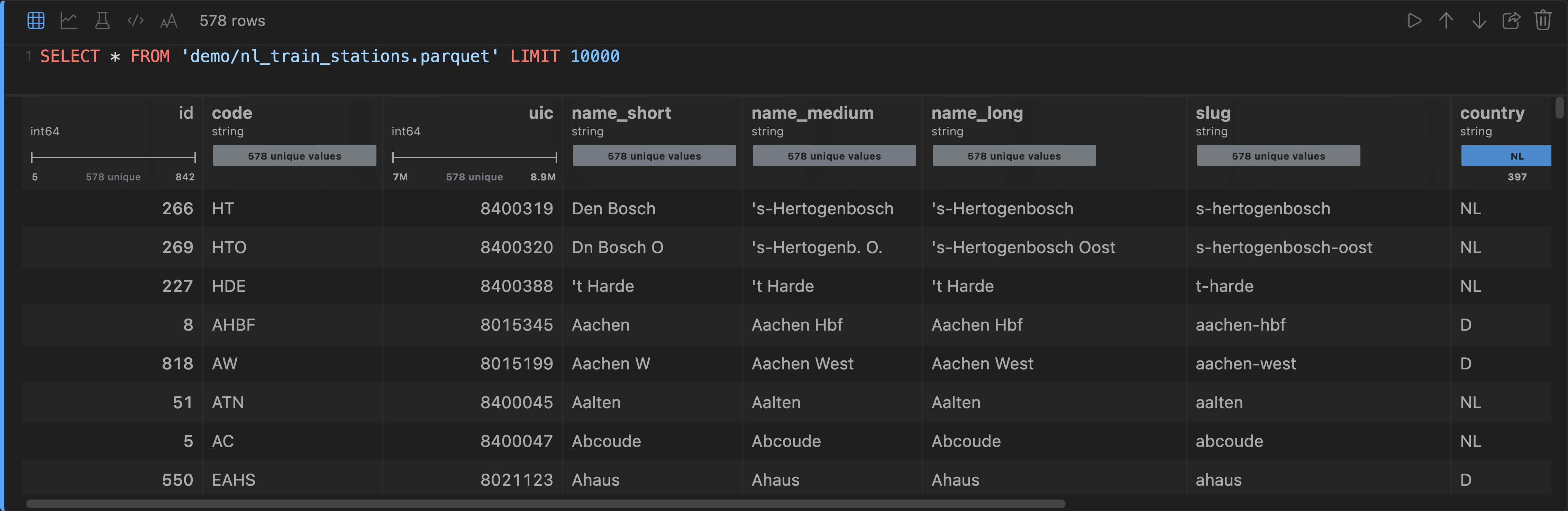Viewport: 1568px width, 511px height.
Task: Select the uic cell '8400047'
Action: click(516, 441)
